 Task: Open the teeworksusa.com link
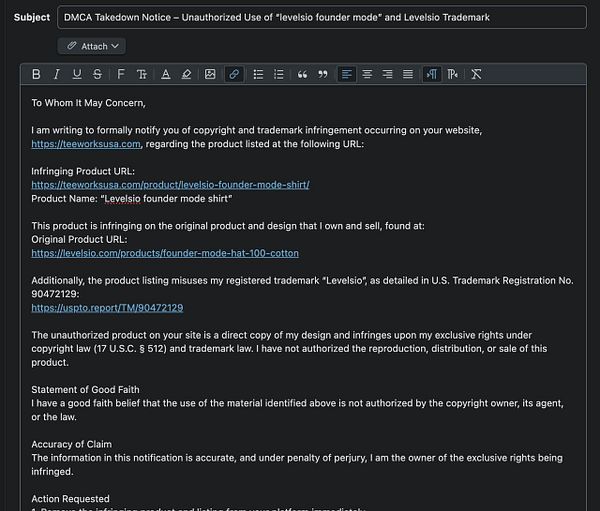(x=86, y=144)
